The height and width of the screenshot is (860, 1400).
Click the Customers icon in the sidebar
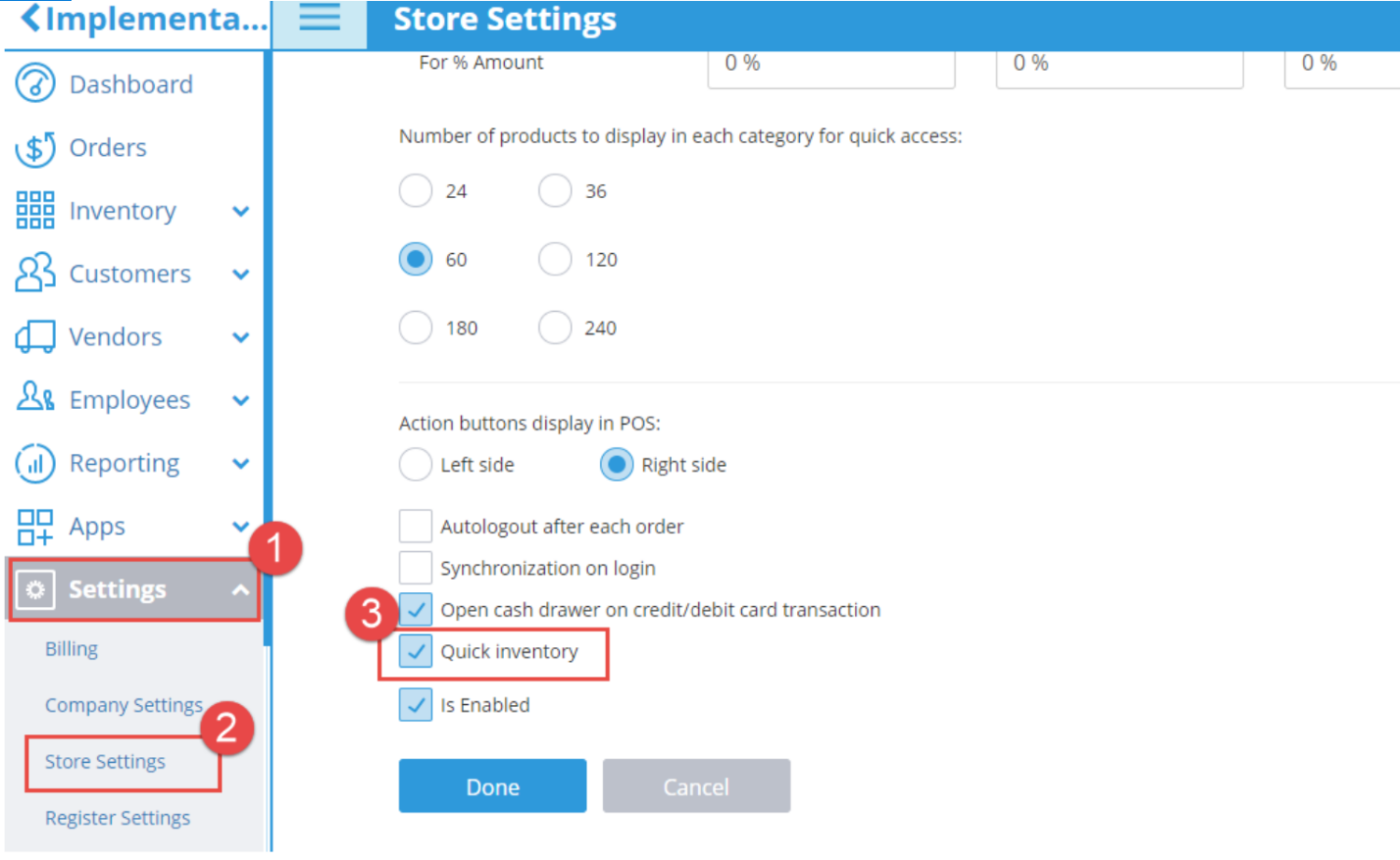(35, 273)
